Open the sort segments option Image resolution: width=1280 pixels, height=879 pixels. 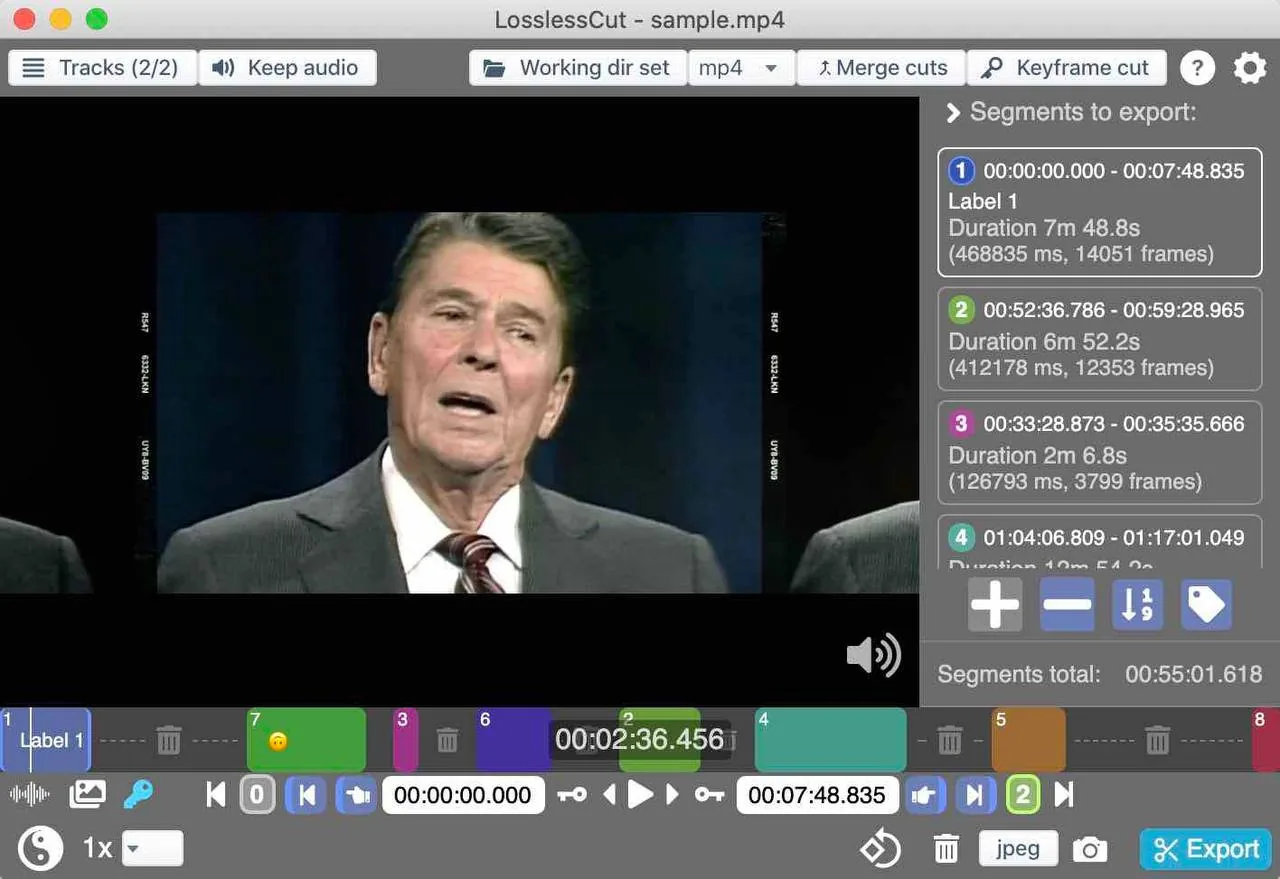(1138, 605)
